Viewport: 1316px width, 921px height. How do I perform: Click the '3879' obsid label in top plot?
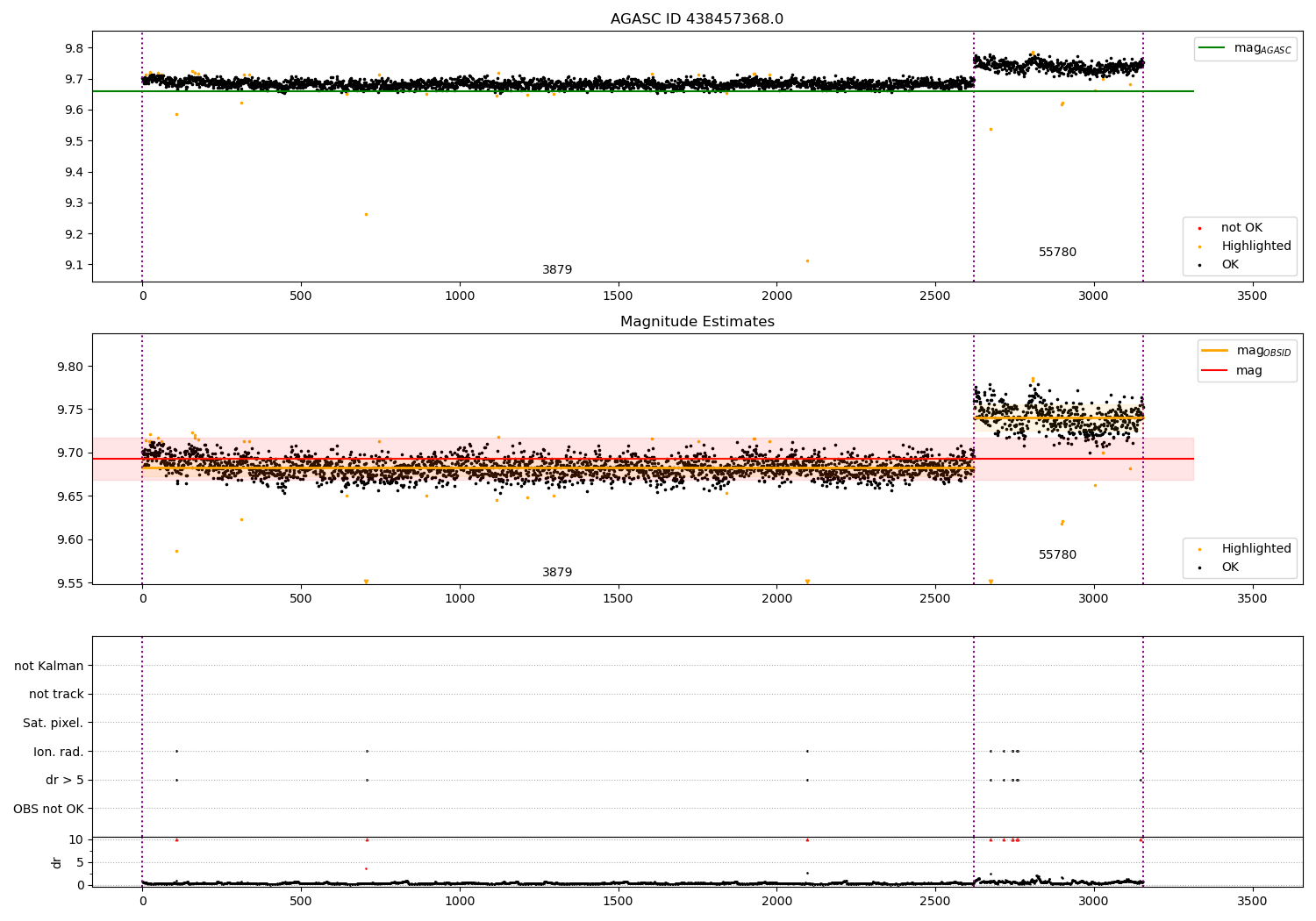click(557, 270)
